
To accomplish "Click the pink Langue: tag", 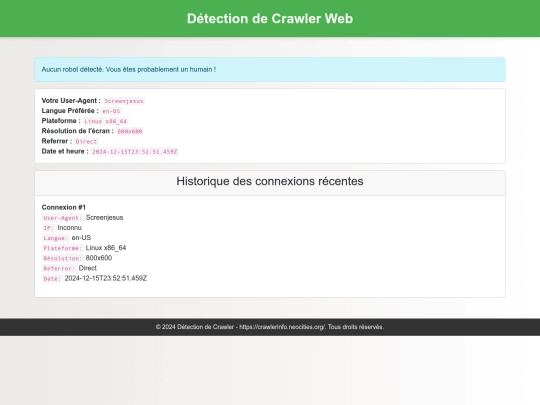I will (x=56, y=238).
